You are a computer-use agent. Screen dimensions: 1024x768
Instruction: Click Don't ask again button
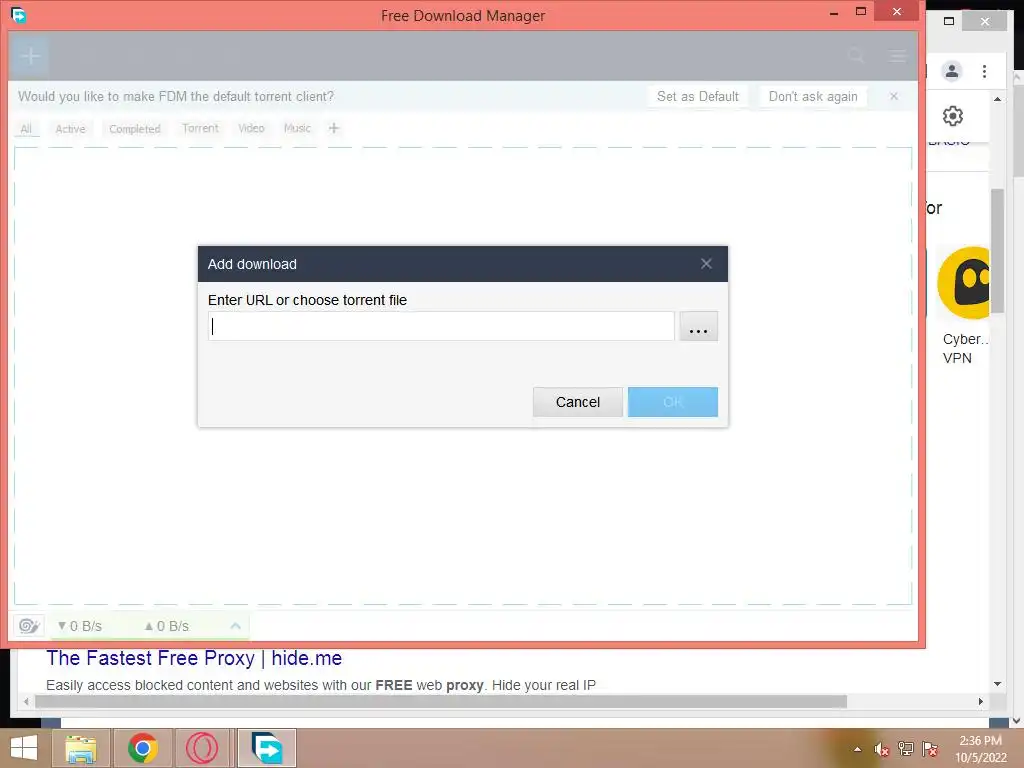(x=813, y=97)
